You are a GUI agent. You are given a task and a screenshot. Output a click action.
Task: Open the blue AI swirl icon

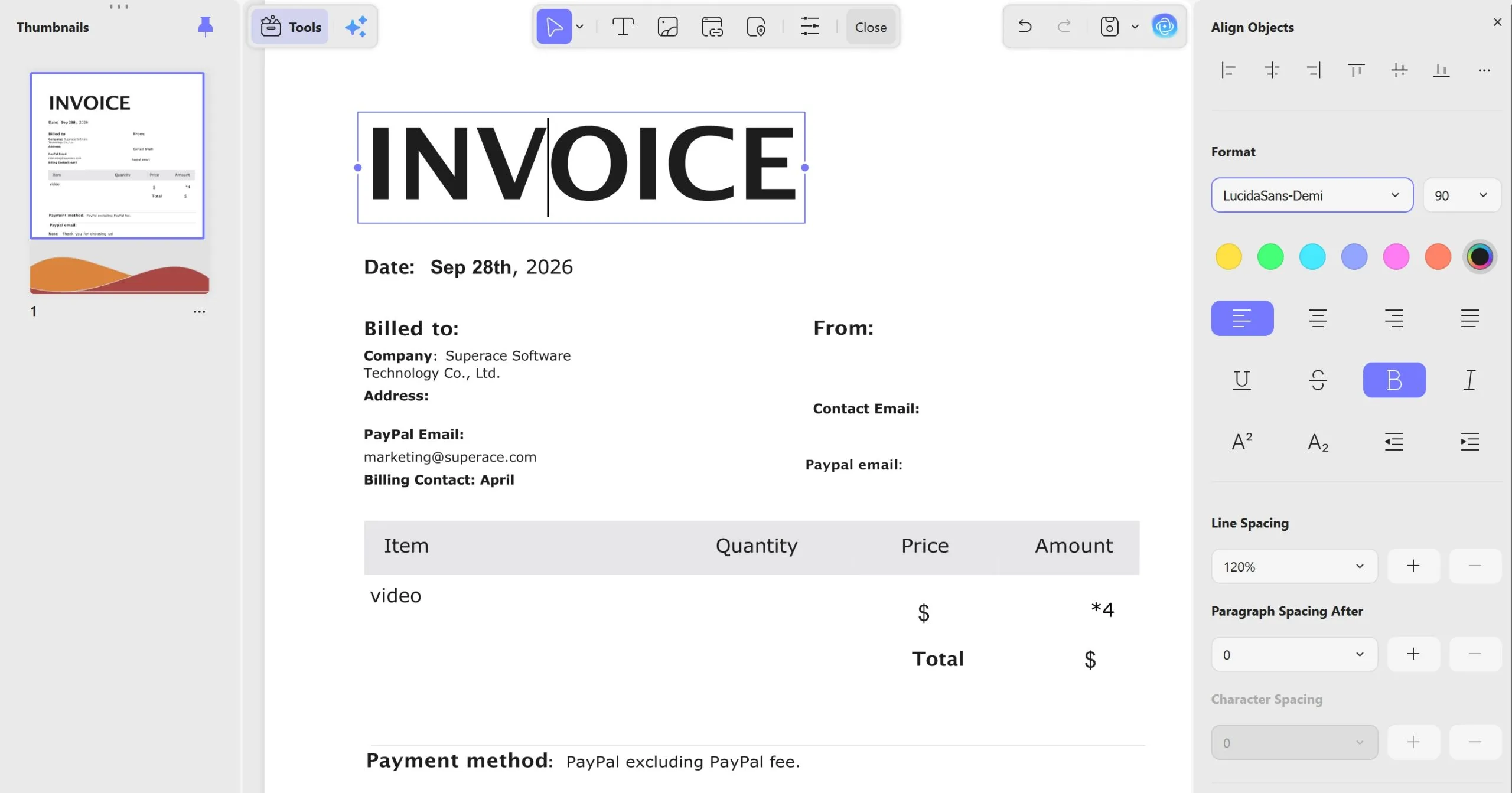[x=1164, y=27]
